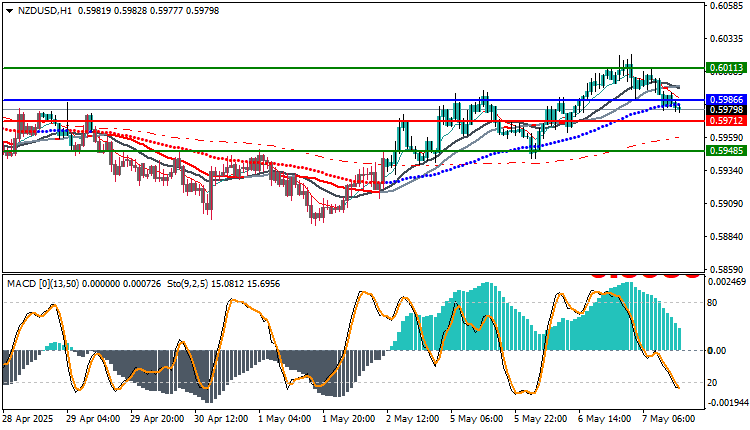Click the 20 stochastic level label
750x430 pixels.
point(712,383)
